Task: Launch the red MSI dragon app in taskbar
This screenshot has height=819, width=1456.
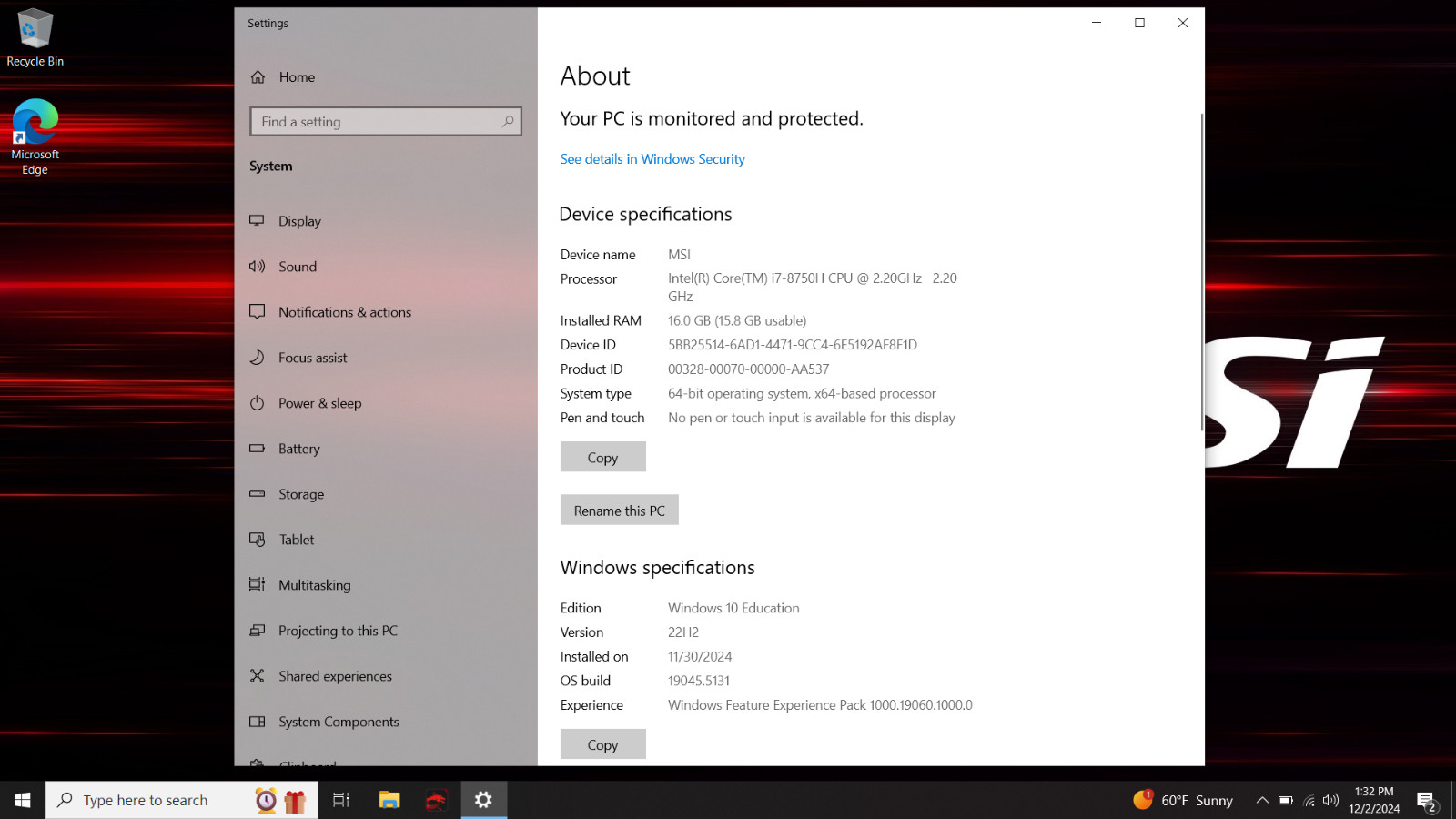Action: coord(437,800)
